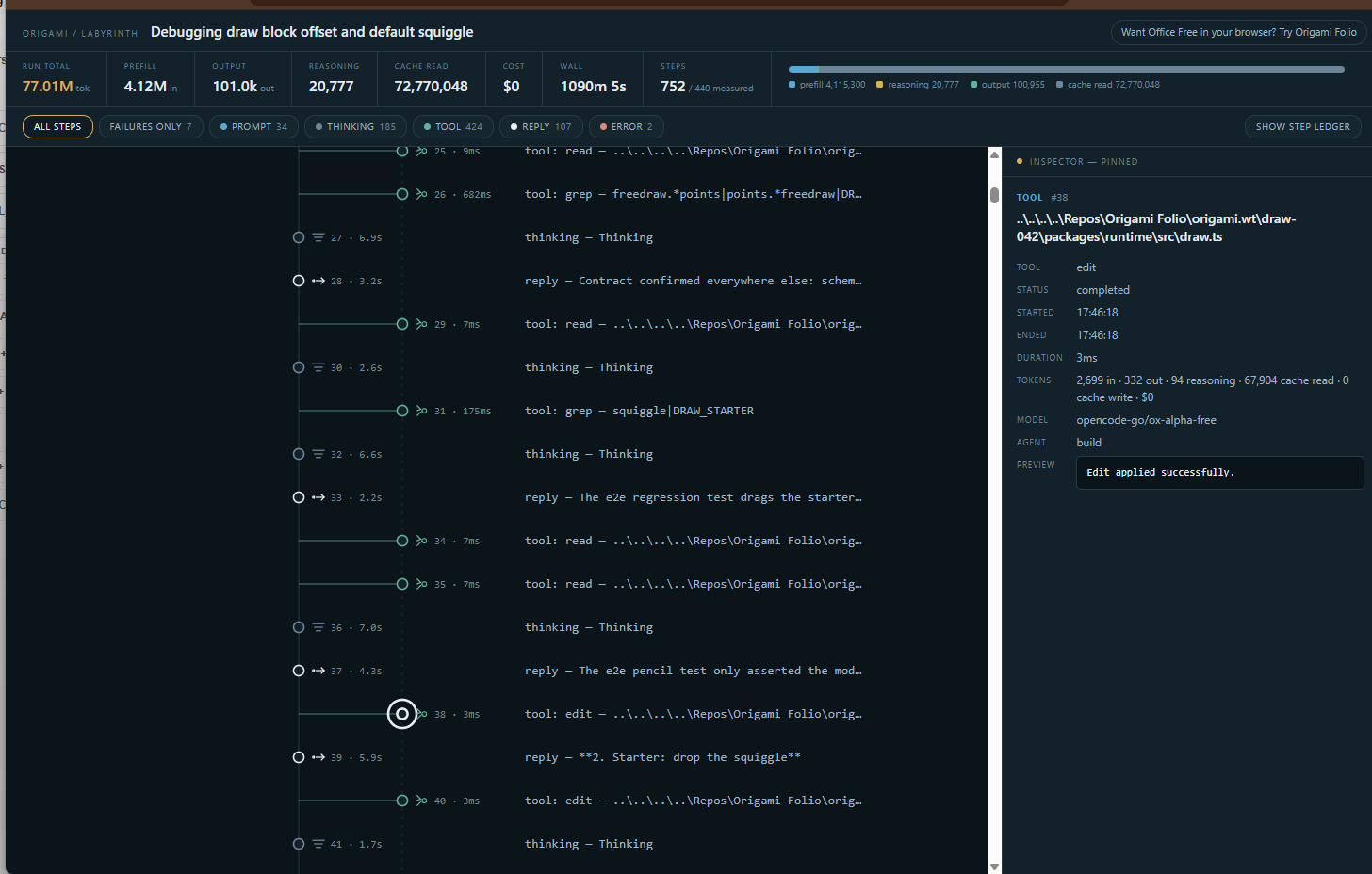Select the timeline node for step 25
This screenshot has width=1372, height=874.
point(402,151)
